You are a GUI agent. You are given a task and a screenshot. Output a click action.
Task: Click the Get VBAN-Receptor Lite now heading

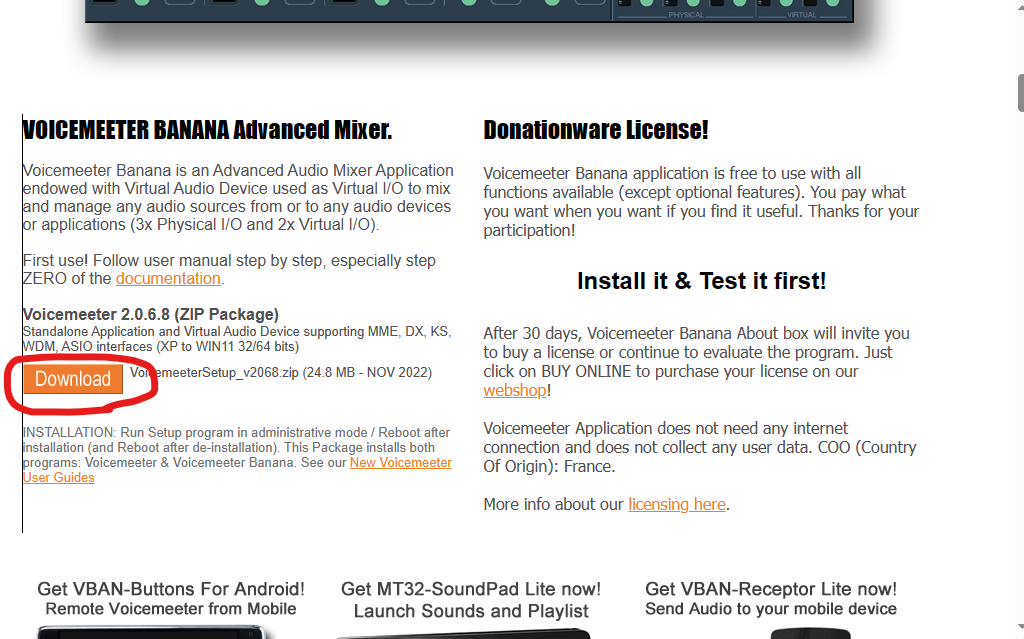click(x=771, y=589)
